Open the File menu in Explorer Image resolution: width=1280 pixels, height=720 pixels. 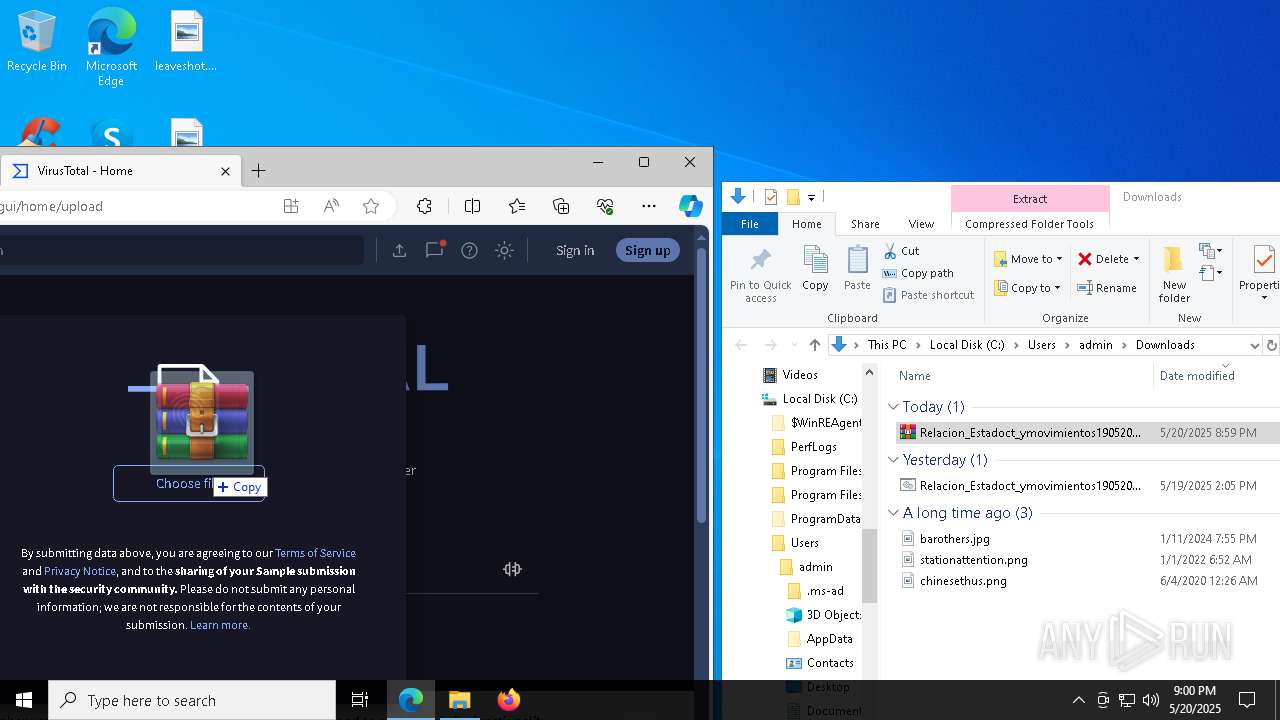[x=749, y=224]
